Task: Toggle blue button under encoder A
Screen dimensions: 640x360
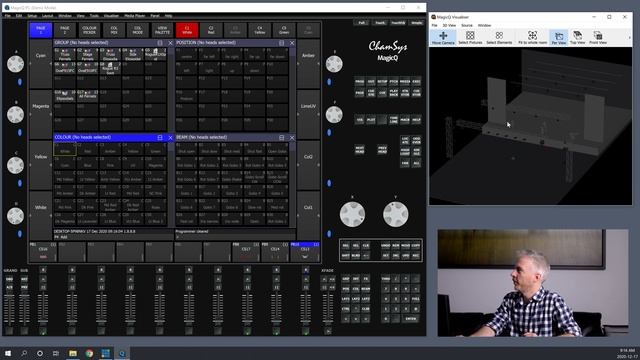Action: point(20,82)
